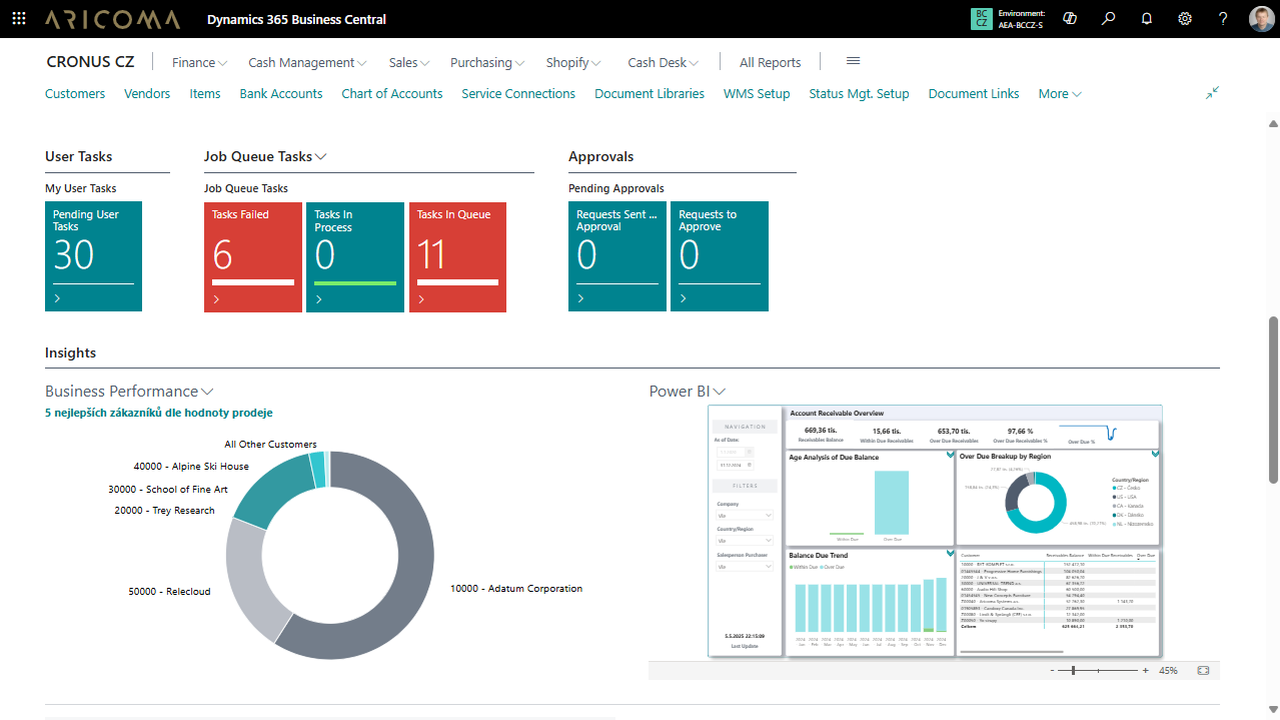Open the Business Performance chart selector
Viewport: 1280px width, 720px height.
206,391
